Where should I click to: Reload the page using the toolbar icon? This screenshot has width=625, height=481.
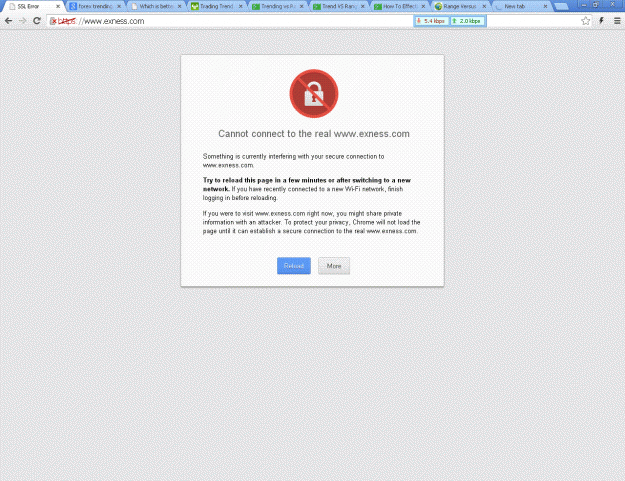pyautogui.click(x=37, y=21)
